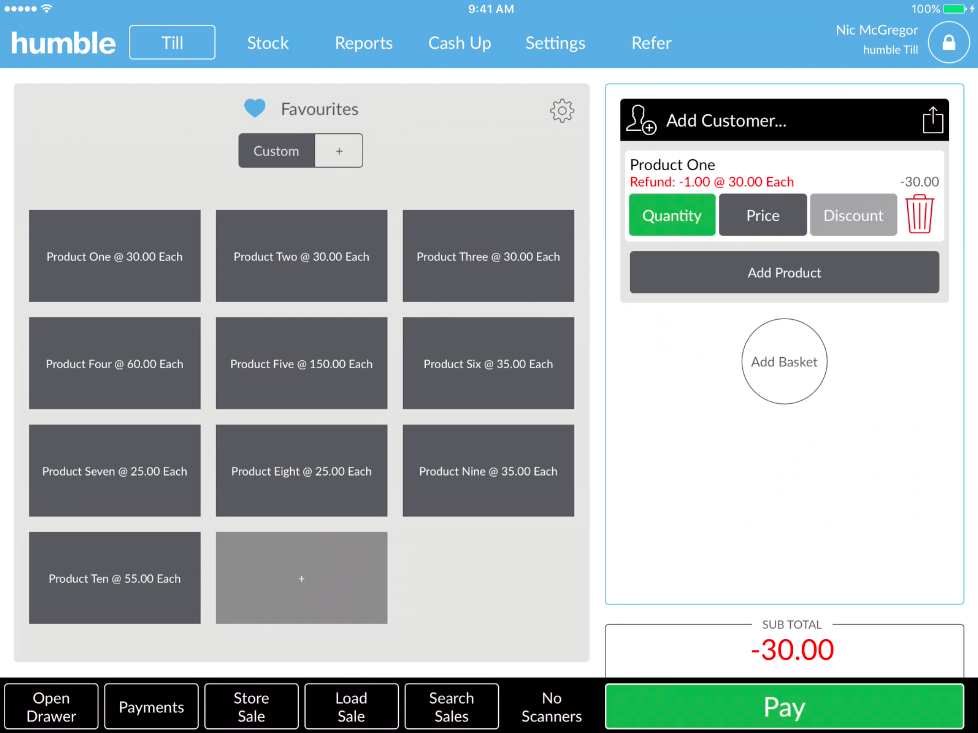
Task: Tap the lock icon to lock till
Action: (x=948, y=42)
